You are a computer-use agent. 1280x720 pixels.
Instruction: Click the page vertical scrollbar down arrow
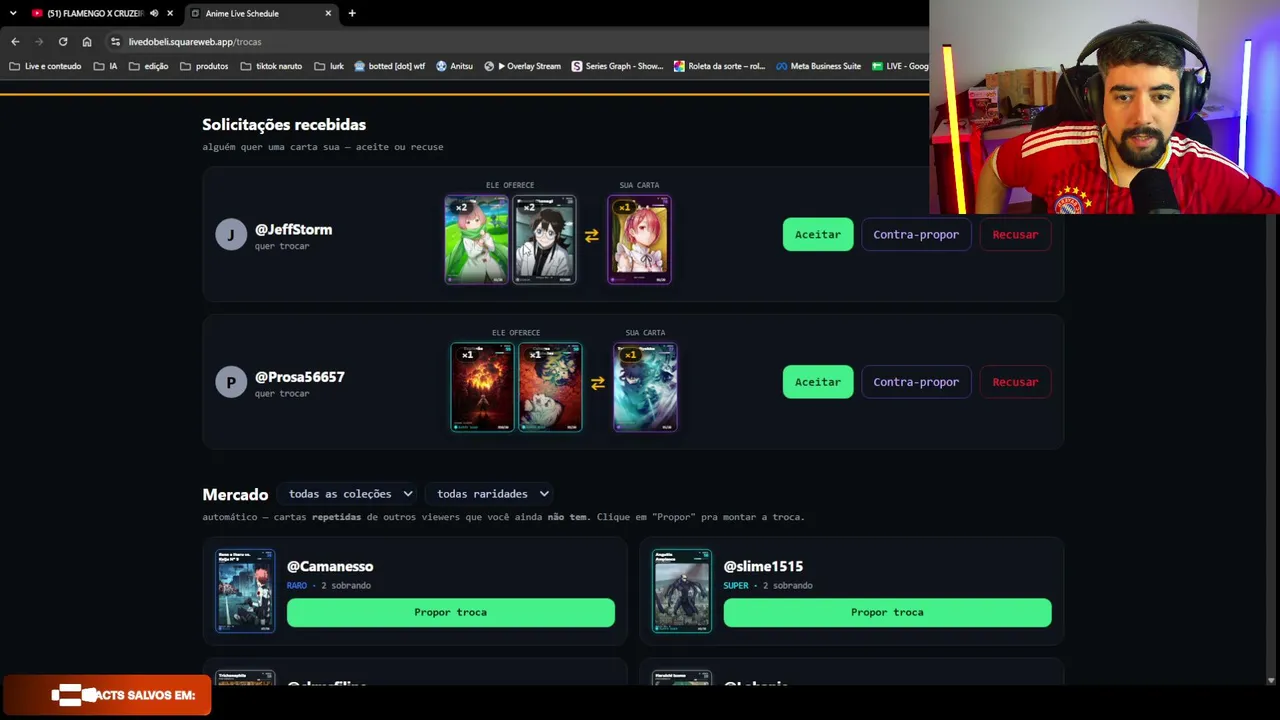click(x=1272, y=680)
